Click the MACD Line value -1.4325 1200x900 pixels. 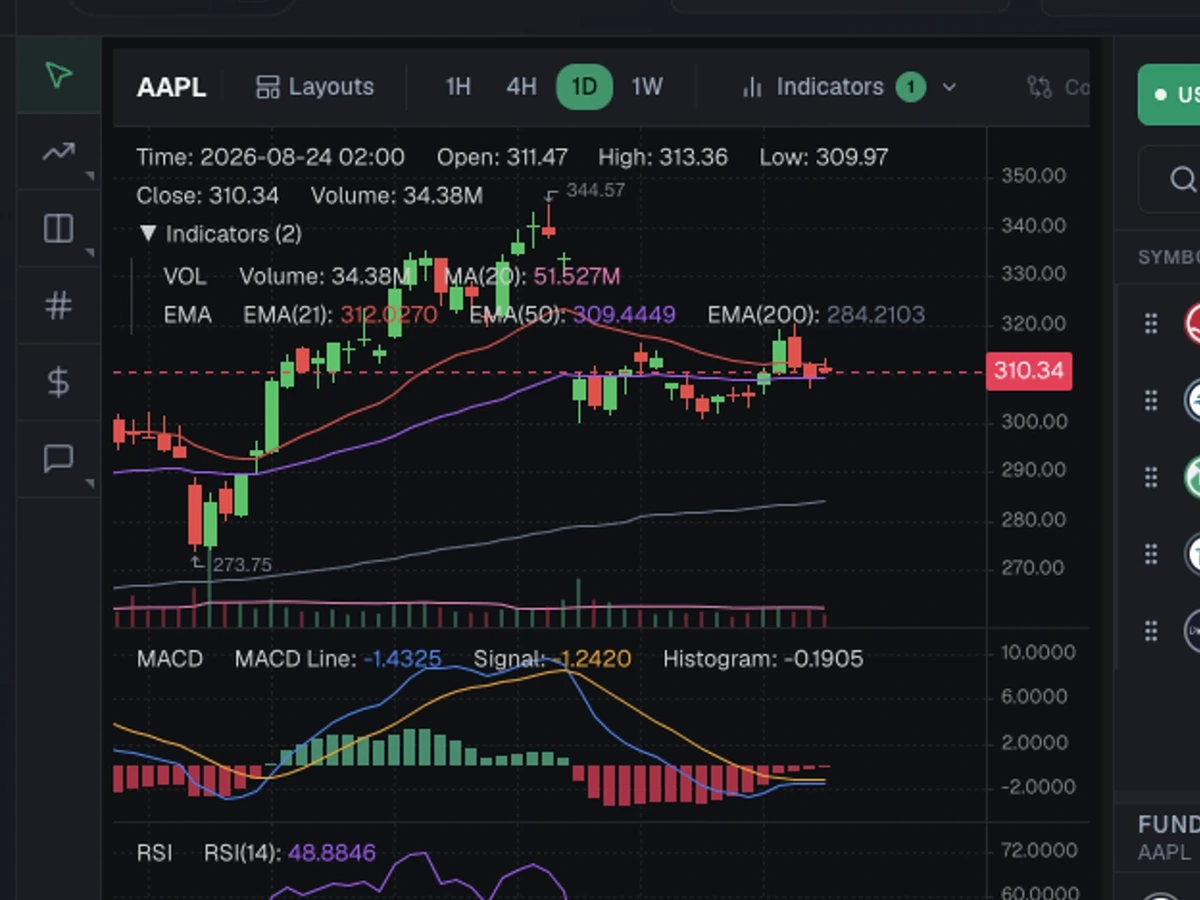tap(402, 659)
